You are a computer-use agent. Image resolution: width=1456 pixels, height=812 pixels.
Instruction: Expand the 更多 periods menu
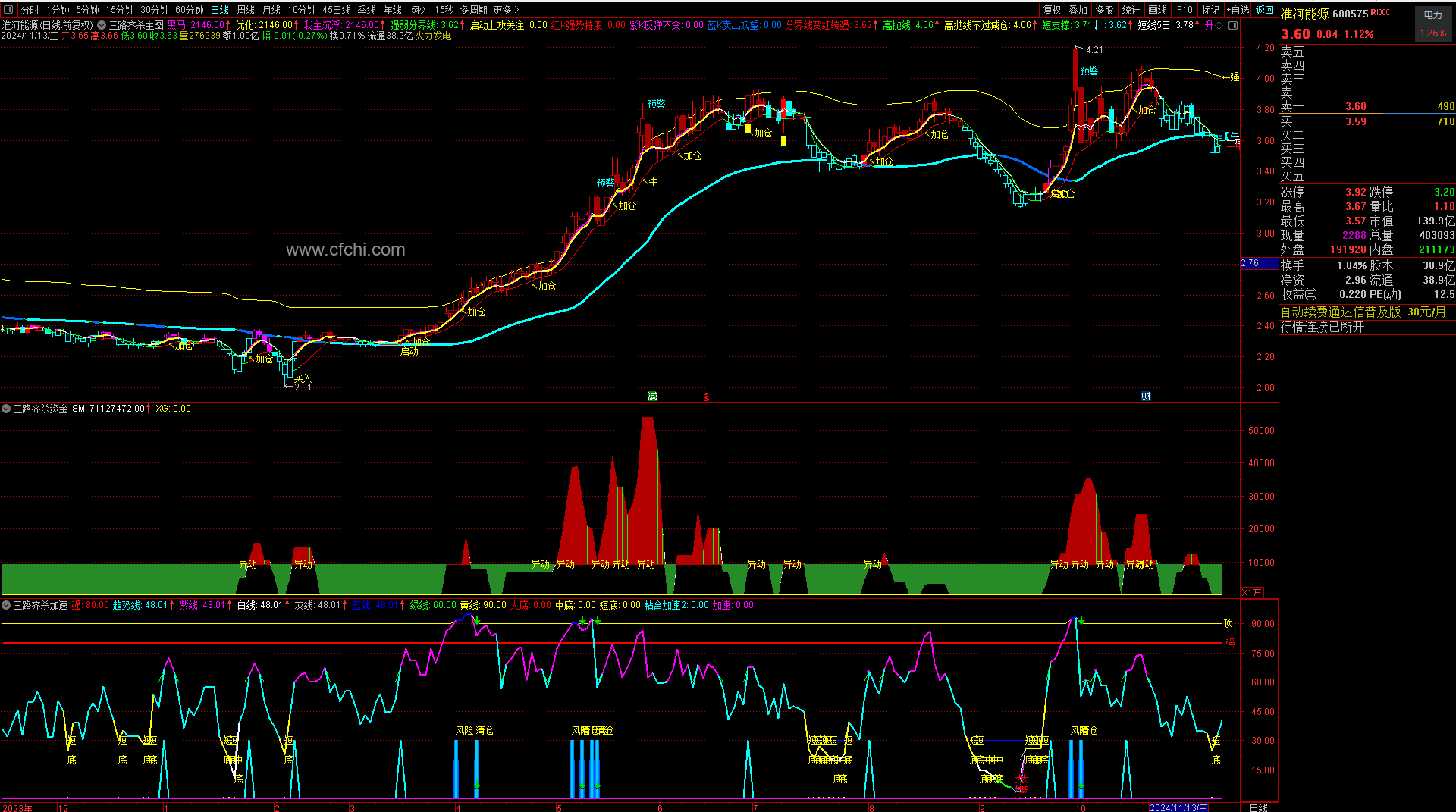[506, 10]
